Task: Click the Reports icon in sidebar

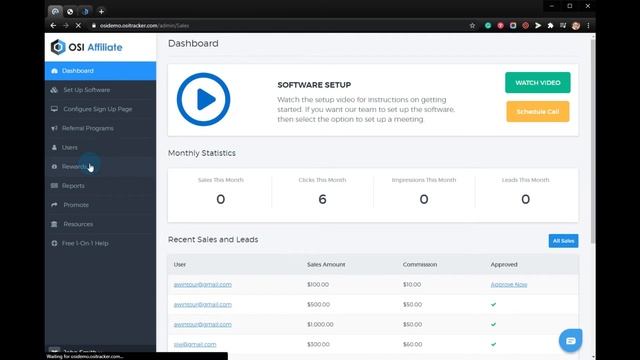Action: (54, 186)
